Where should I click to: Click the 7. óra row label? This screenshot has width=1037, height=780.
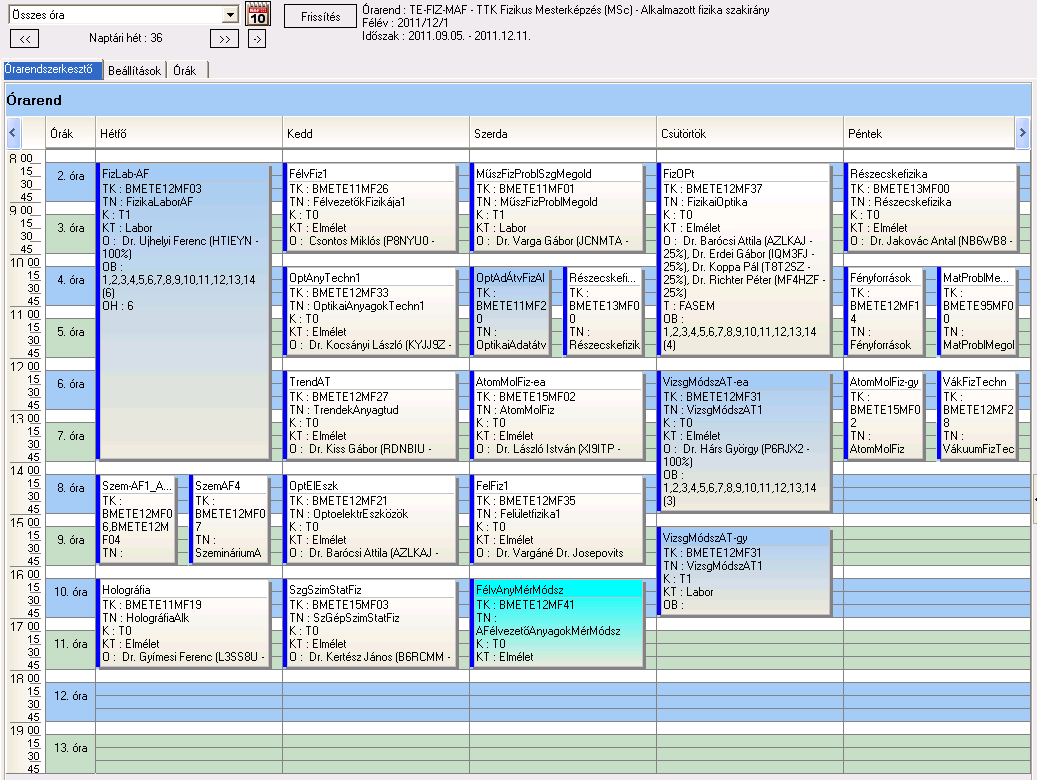click(x=71, y=436)
